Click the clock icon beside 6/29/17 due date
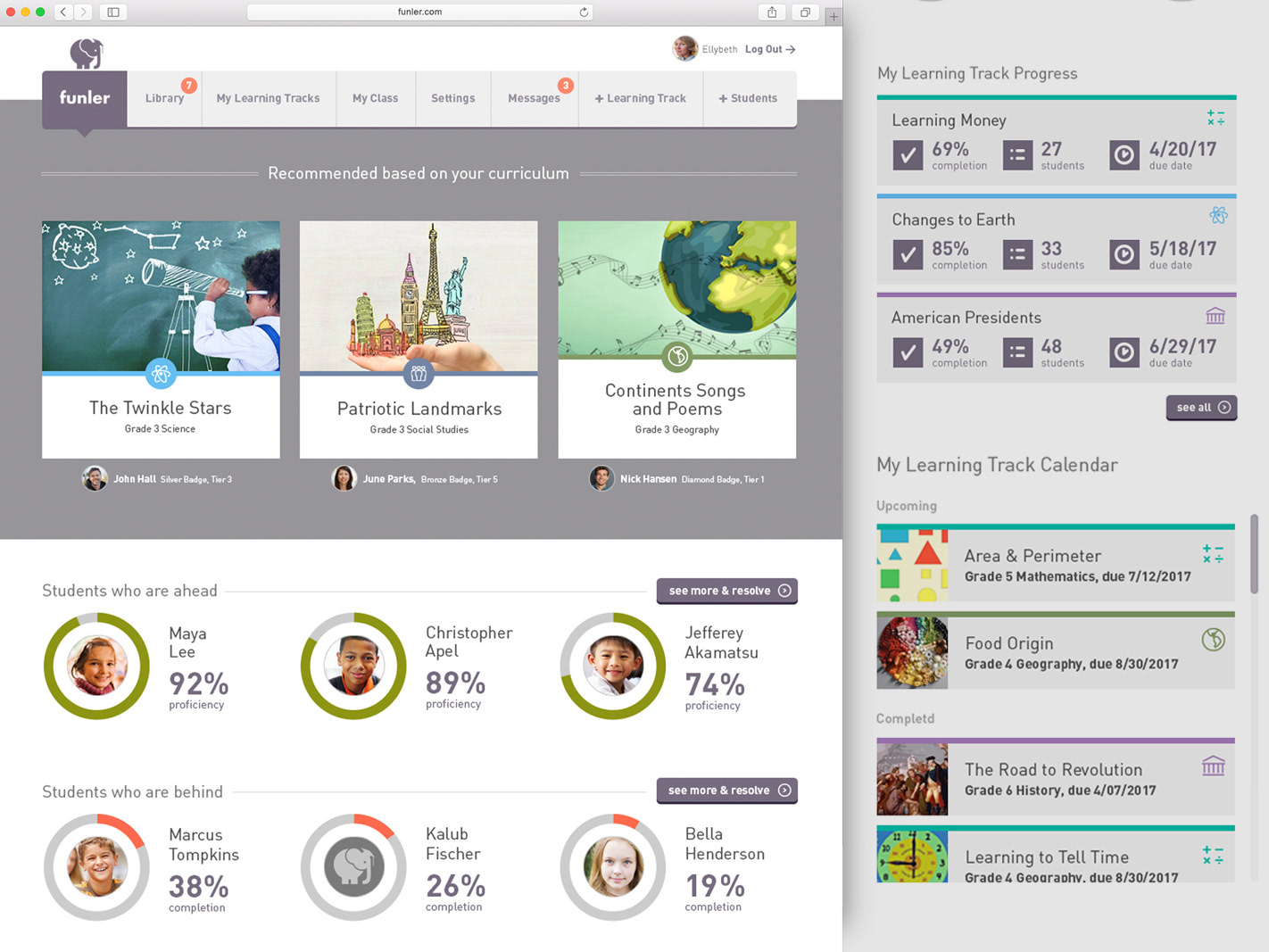Image resolution: width=1269 pixels, height=952 pixels. (1124, 352)
